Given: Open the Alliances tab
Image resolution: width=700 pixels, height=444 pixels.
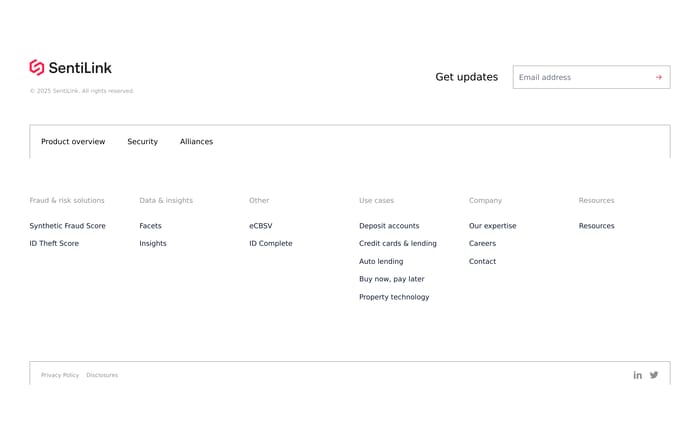Looking at the screenshot, I should [x=196, y=142].
